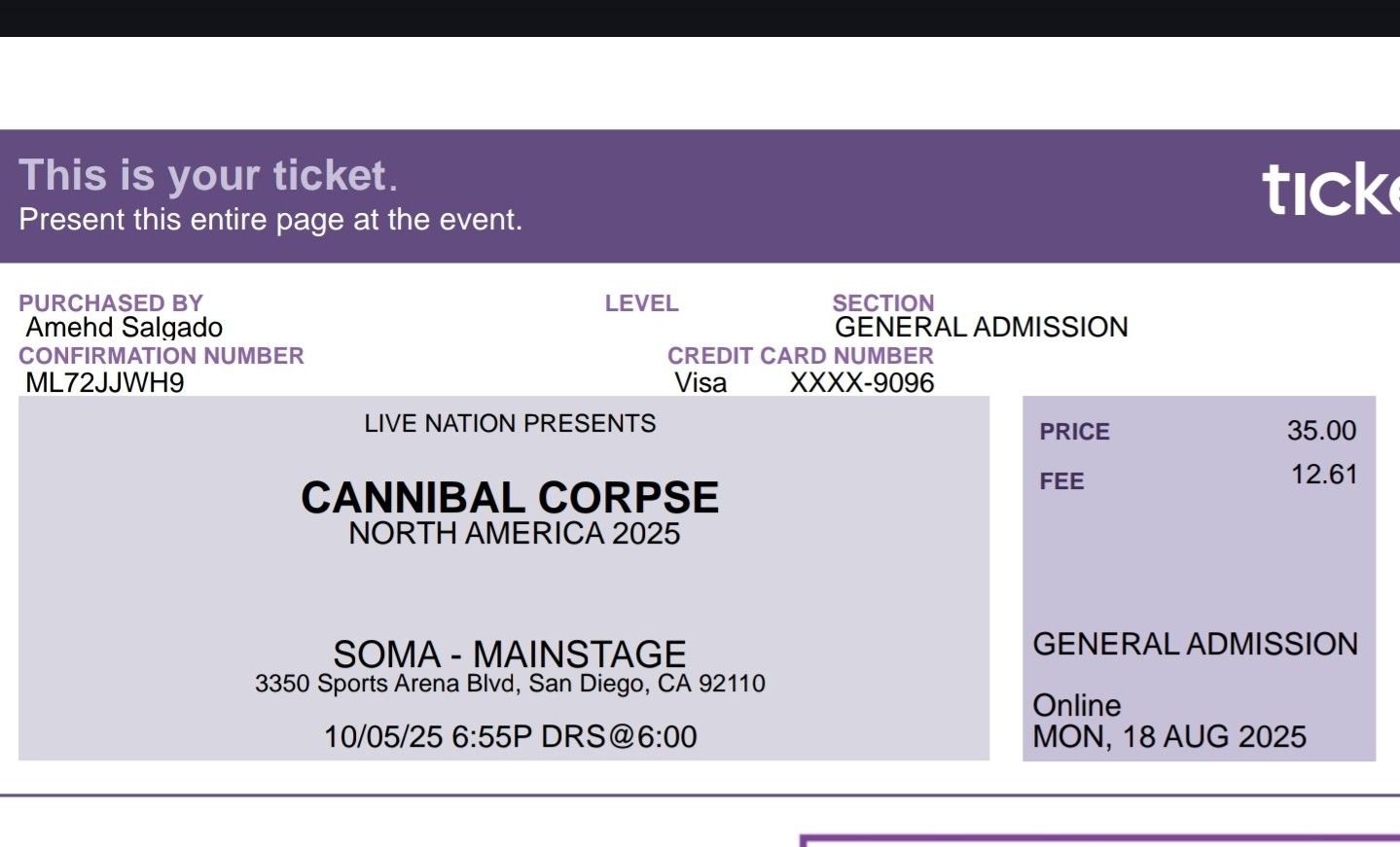Click the purchase date MON, 18 AUG 2025

(x=1169, y=737)
